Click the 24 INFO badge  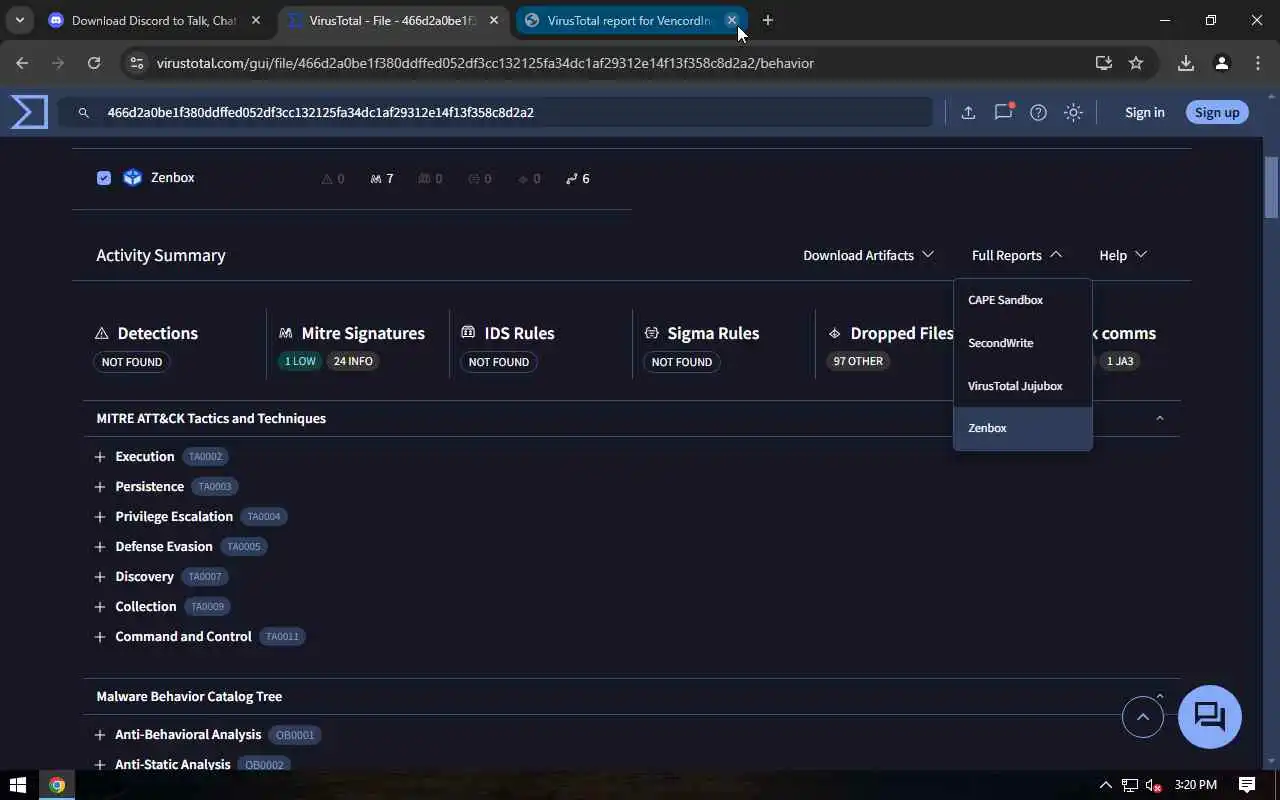353,361
